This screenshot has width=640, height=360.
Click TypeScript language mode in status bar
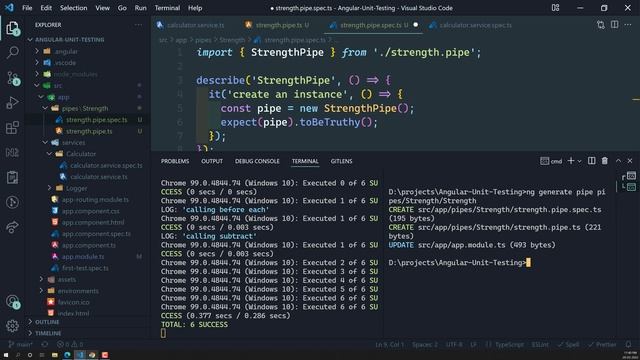(x=509, y=344)
